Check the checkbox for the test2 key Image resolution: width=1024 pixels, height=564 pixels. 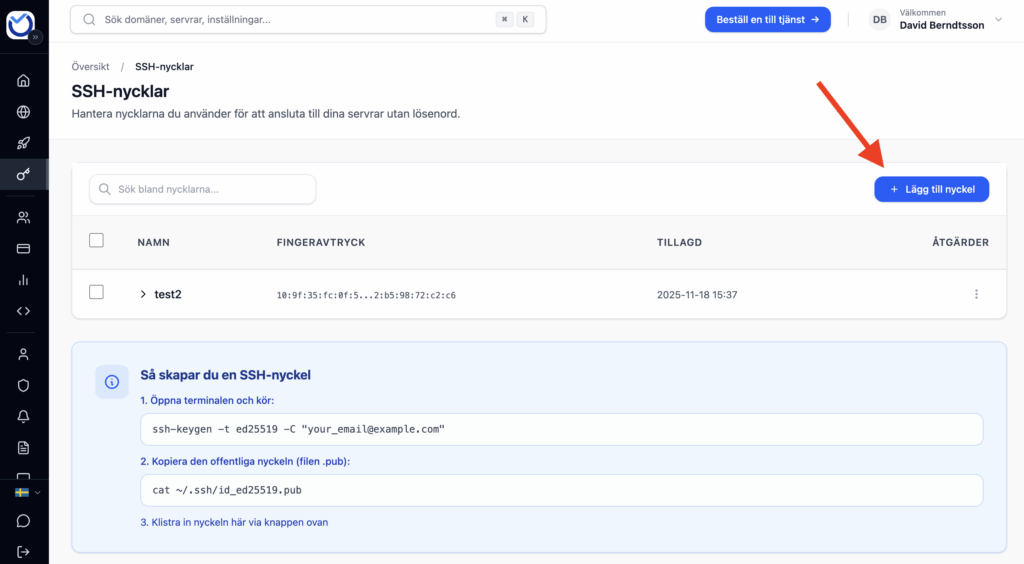pyautogui.click(x=96, y=293)
